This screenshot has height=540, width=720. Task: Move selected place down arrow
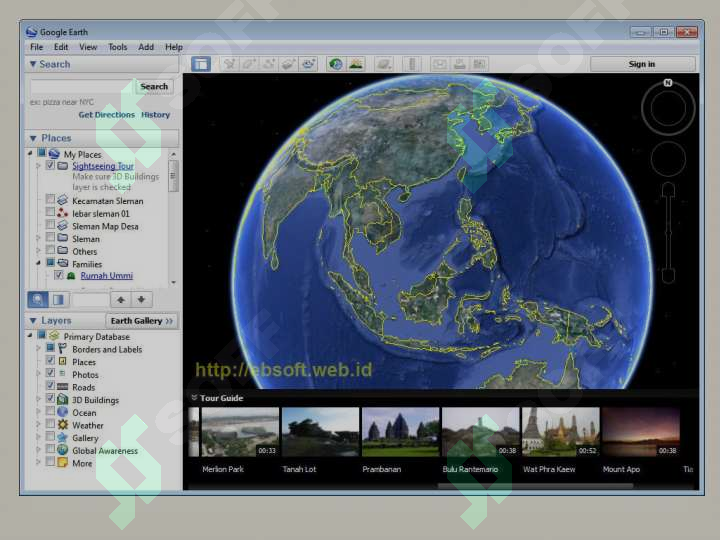pyautogui.click(x=141, y=299)
